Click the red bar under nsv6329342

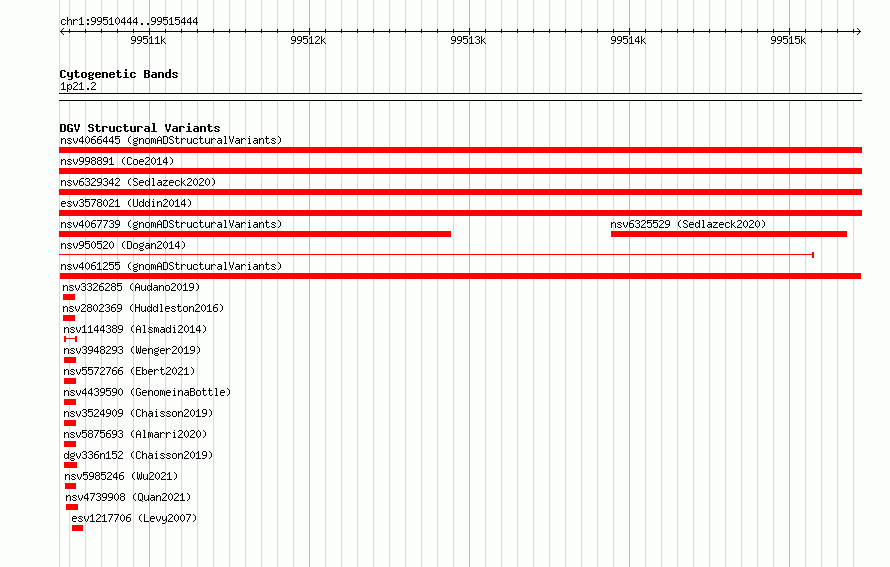point(460,192)
